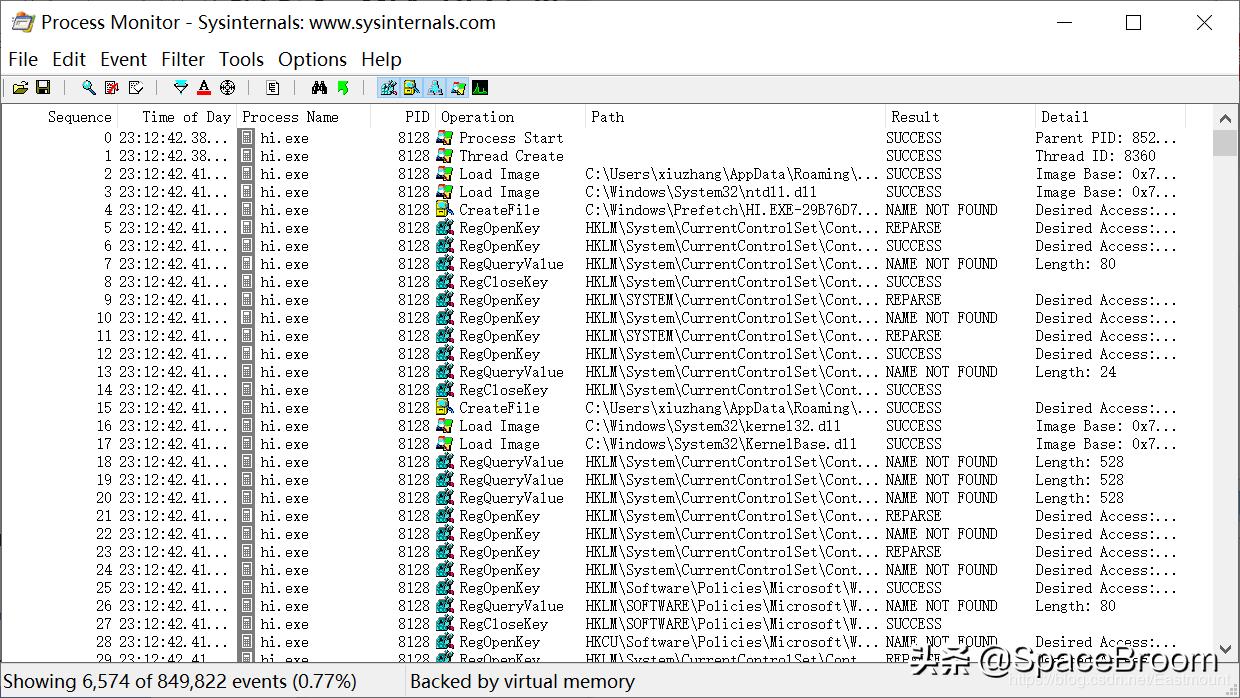Click the target crosshair Include Process icon
This screenshot has height=698, width=1240.
[x=228, y=88]
